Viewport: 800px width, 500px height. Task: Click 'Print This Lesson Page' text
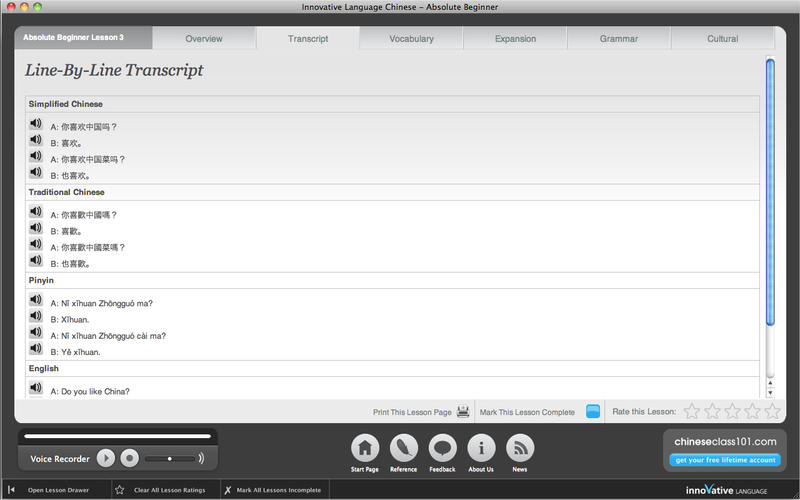[x=412, y=412]
